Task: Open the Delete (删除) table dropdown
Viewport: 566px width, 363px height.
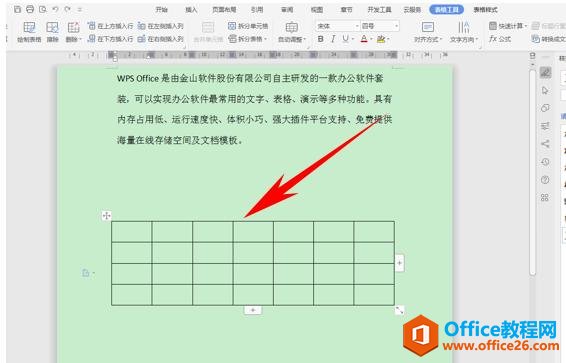Action: [73, 32]
